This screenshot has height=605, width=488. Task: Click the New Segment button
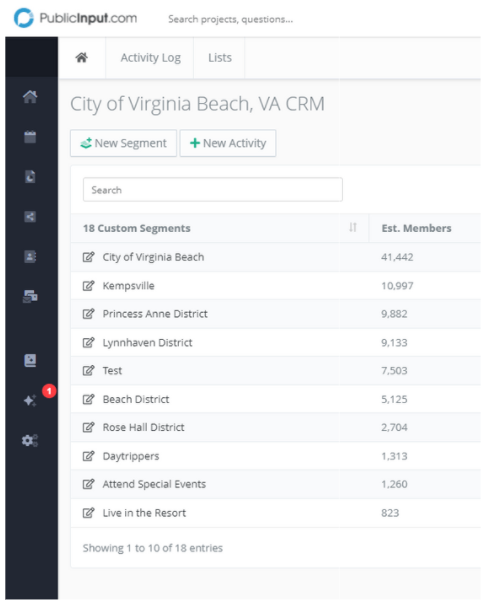123,143
